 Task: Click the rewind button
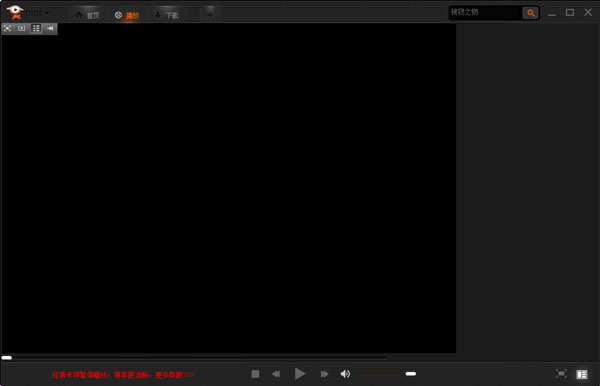(x=276, y=374)
